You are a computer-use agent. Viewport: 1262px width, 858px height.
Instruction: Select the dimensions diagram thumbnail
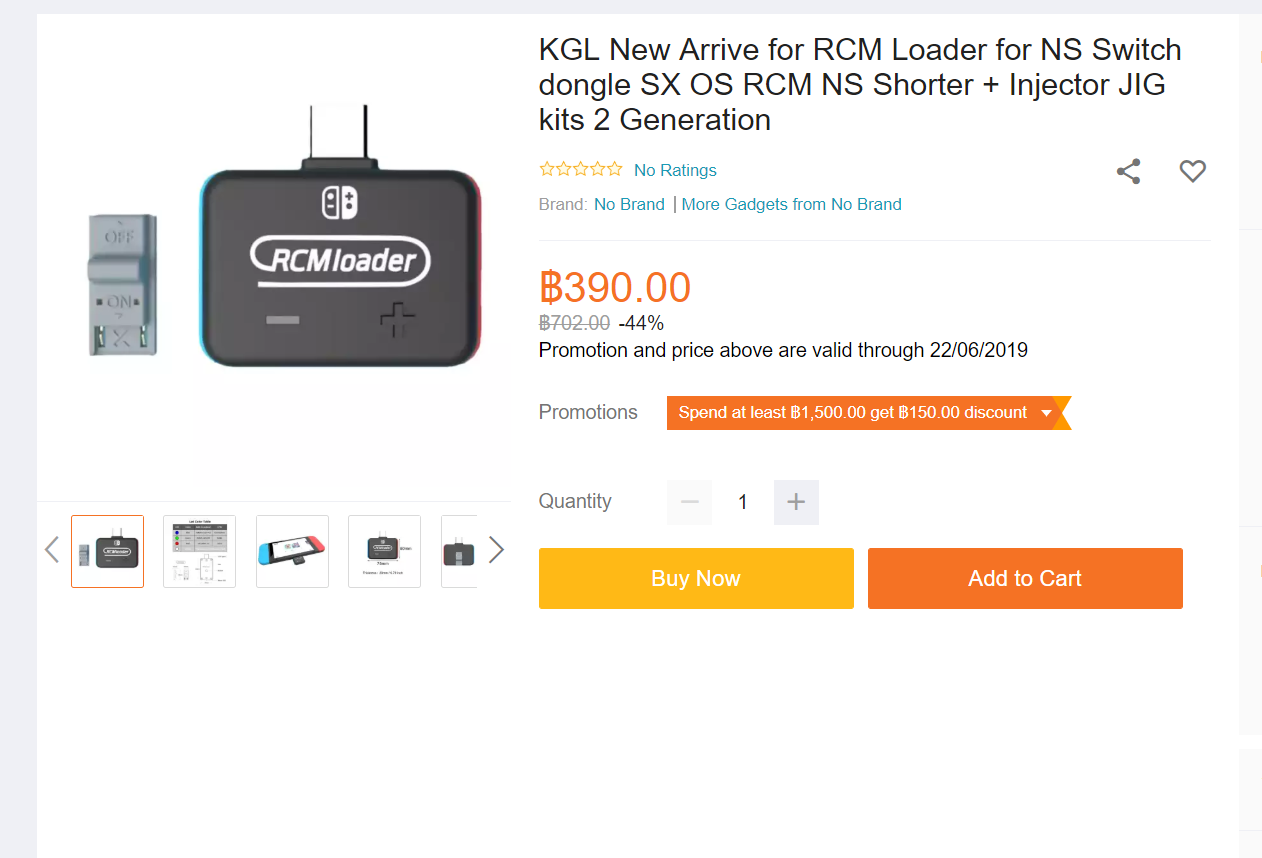pos(384,551)
